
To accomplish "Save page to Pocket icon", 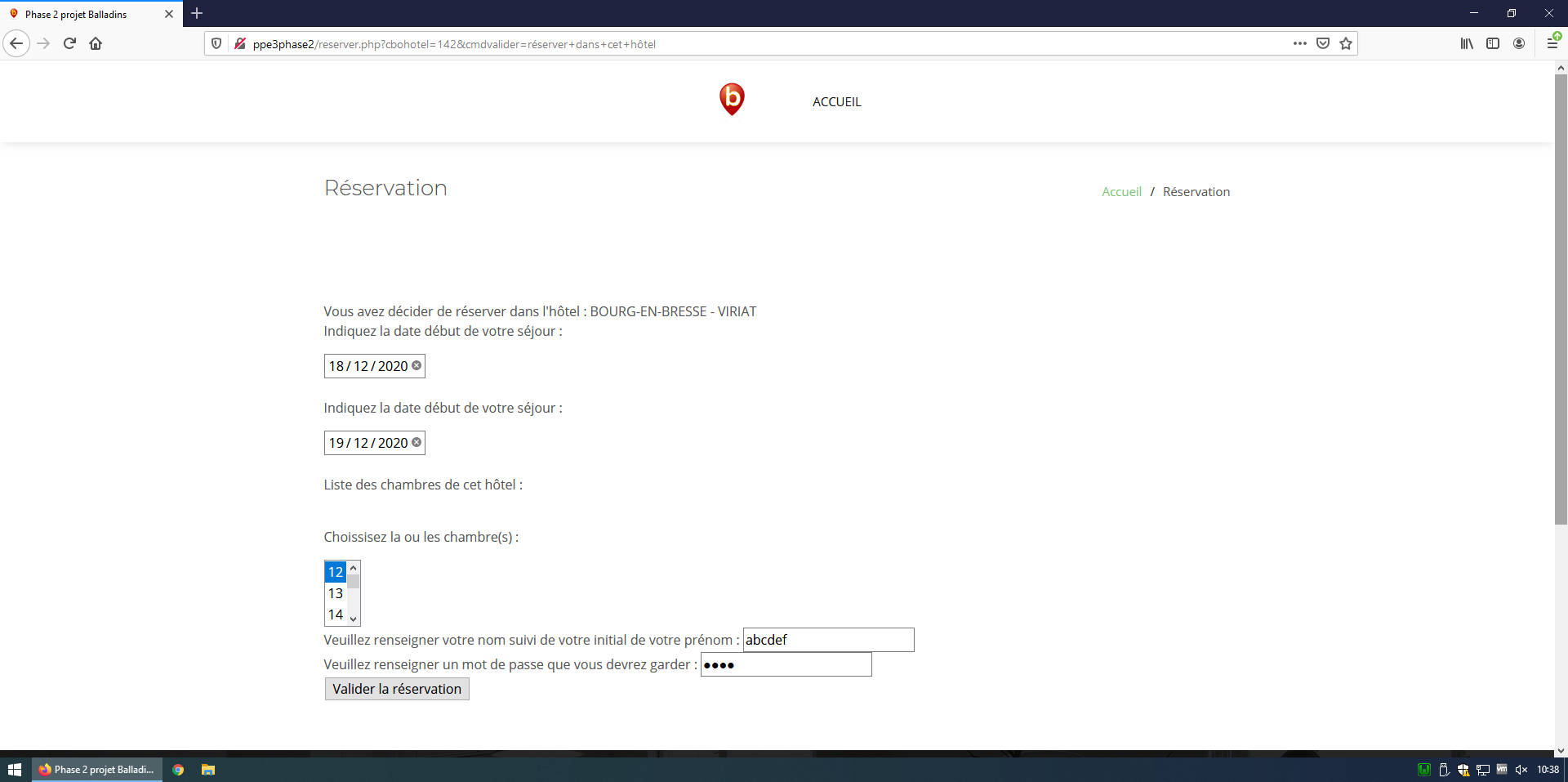I will (x=1323, y=43).
